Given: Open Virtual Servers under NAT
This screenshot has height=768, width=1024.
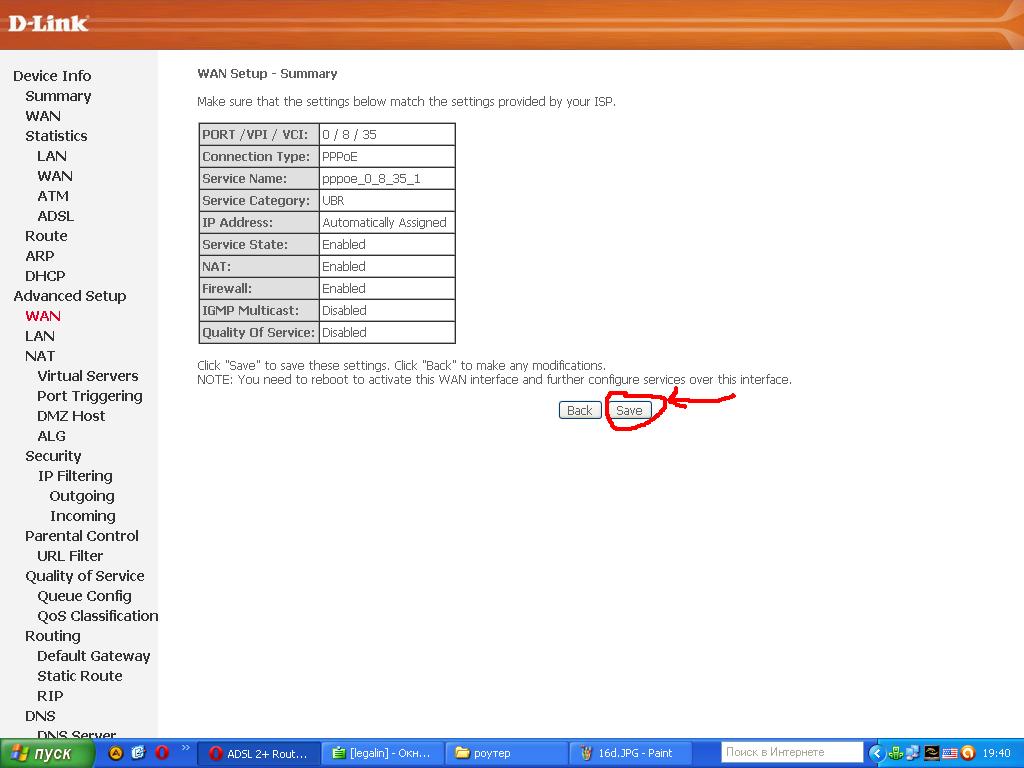Looking at the screenshot, I should [x=88, y=376].
